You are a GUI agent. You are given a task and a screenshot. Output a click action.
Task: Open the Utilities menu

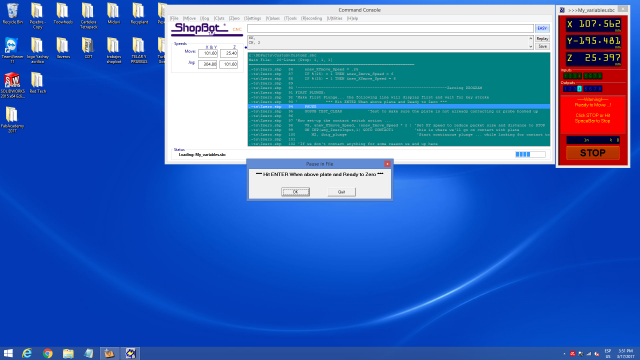click(x=335, y=18)
